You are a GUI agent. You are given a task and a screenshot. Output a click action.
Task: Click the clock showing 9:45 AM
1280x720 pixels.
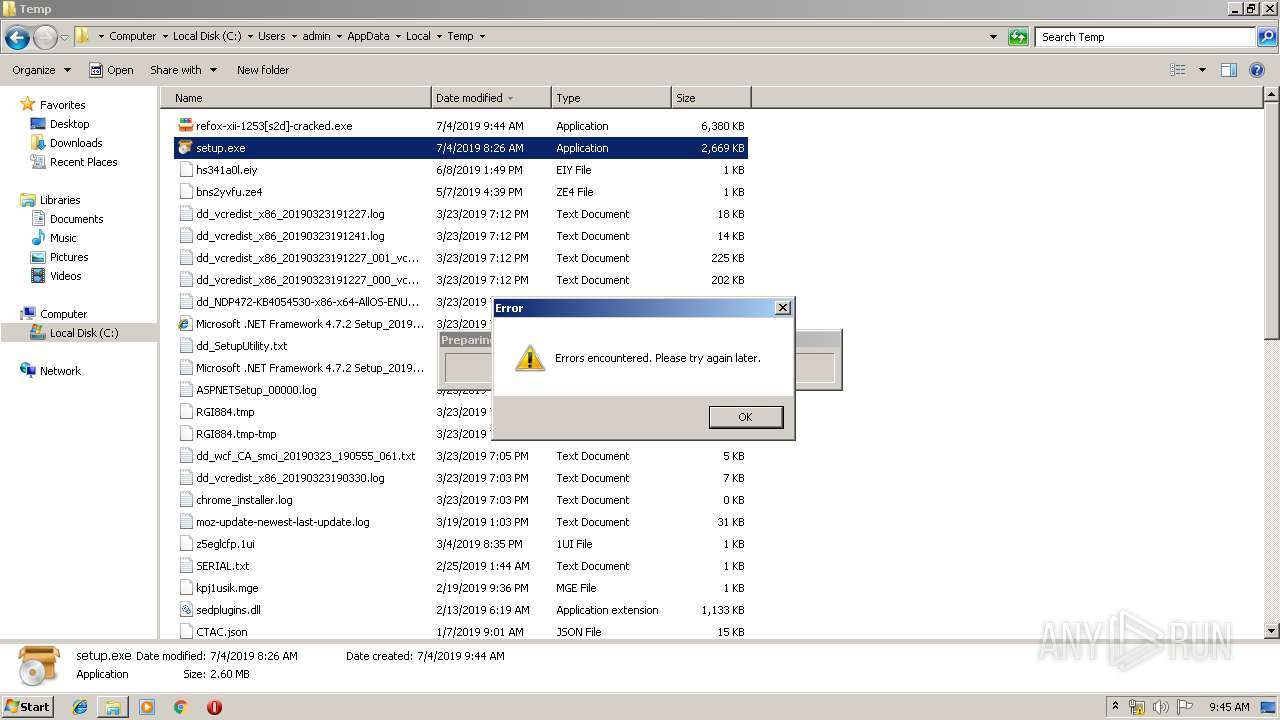pos(1229,707)
